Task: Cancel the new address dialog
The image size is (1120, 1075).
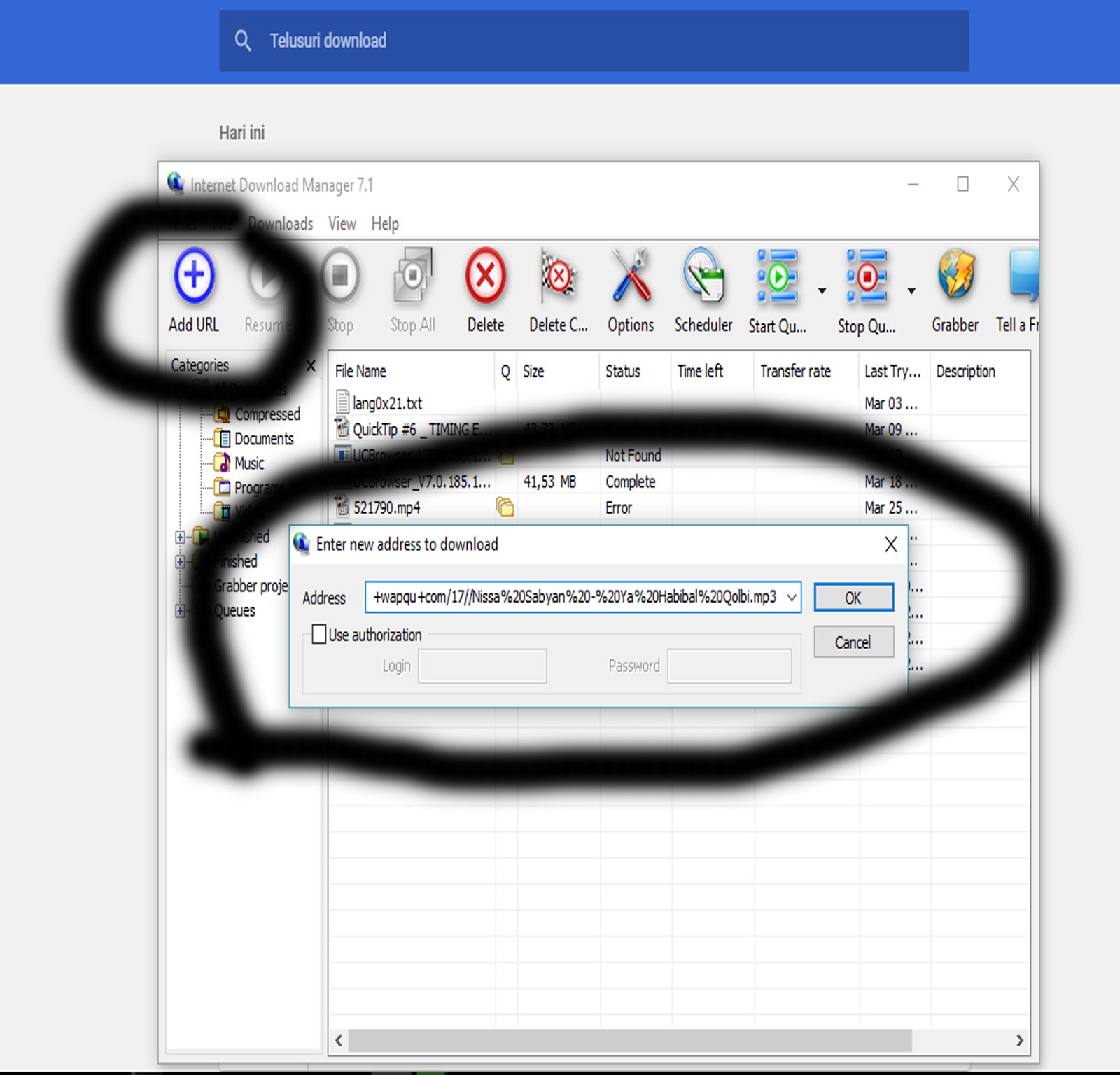Action: [853, 642]
